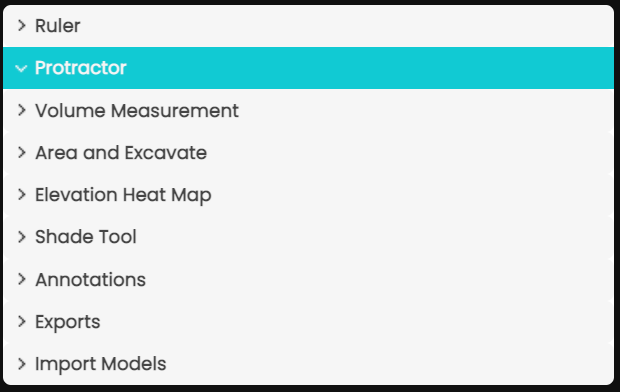Expand the Volume Measurement chevron
Screen dimensions: 620x392
click(x=22, y=110)
